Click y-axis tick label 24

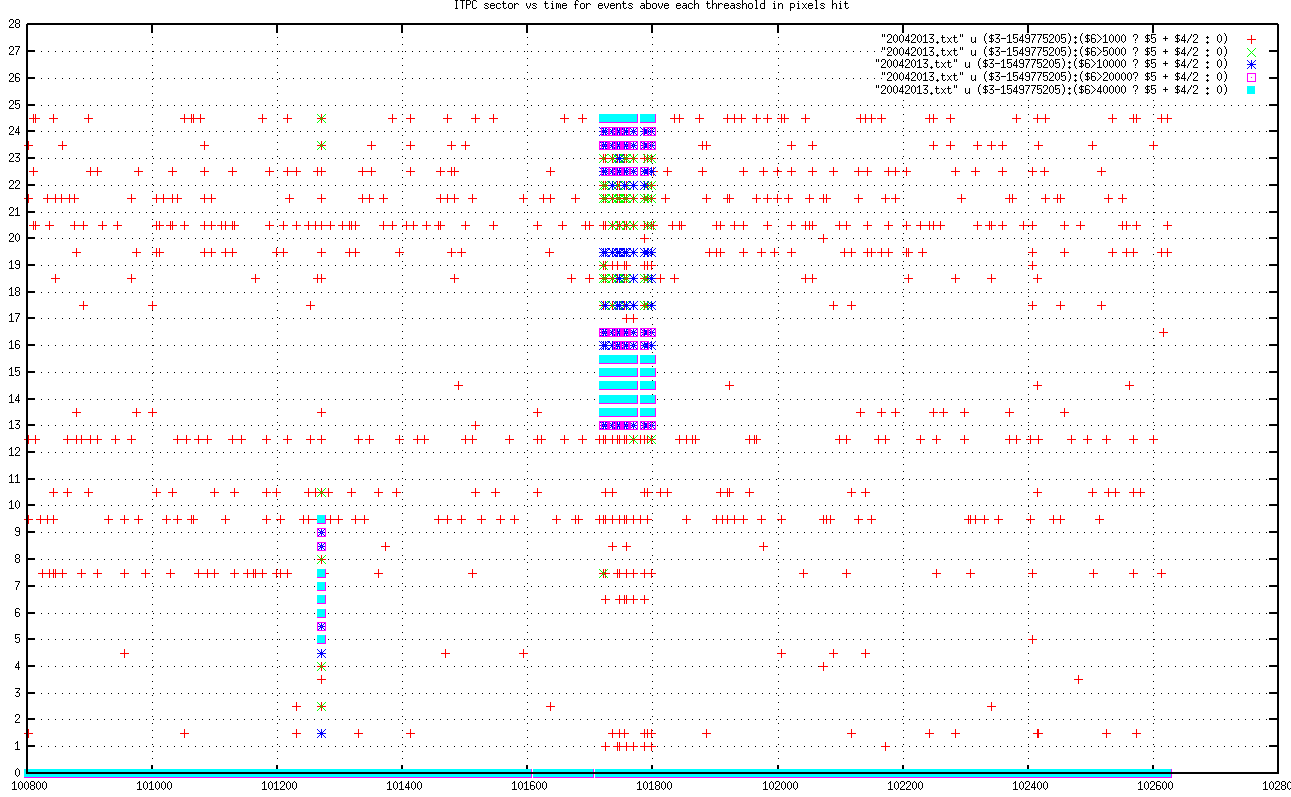14,131
